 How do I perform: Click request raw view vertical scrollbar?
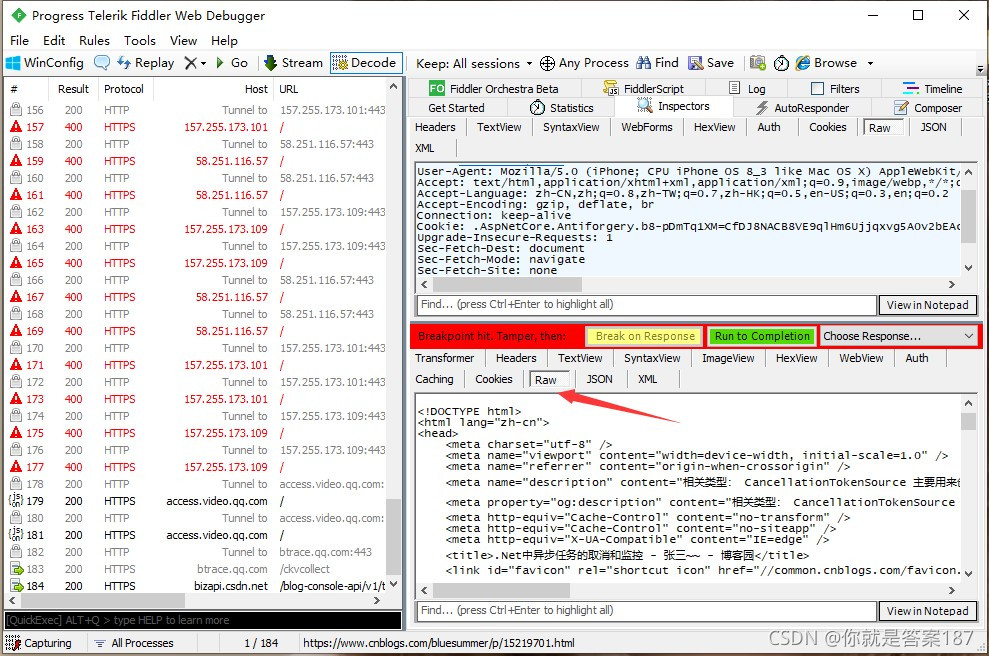click(x=968, y=216)
